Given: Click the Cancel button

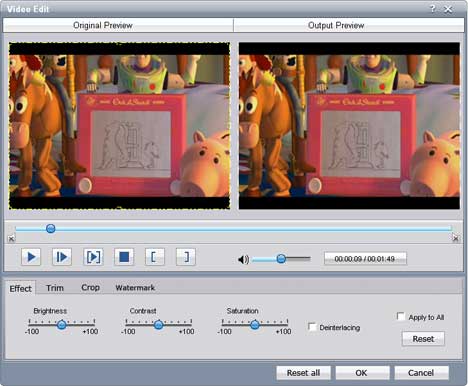Looking at the screenshot, I should tap(421, 373).
